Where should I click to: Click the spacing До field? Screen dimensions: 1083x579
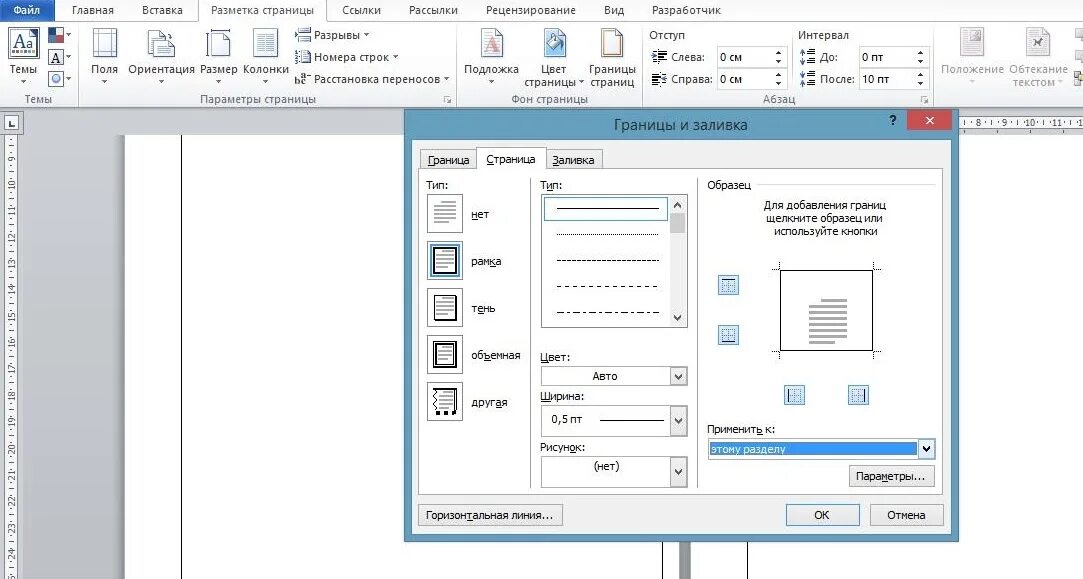(886, 57)
